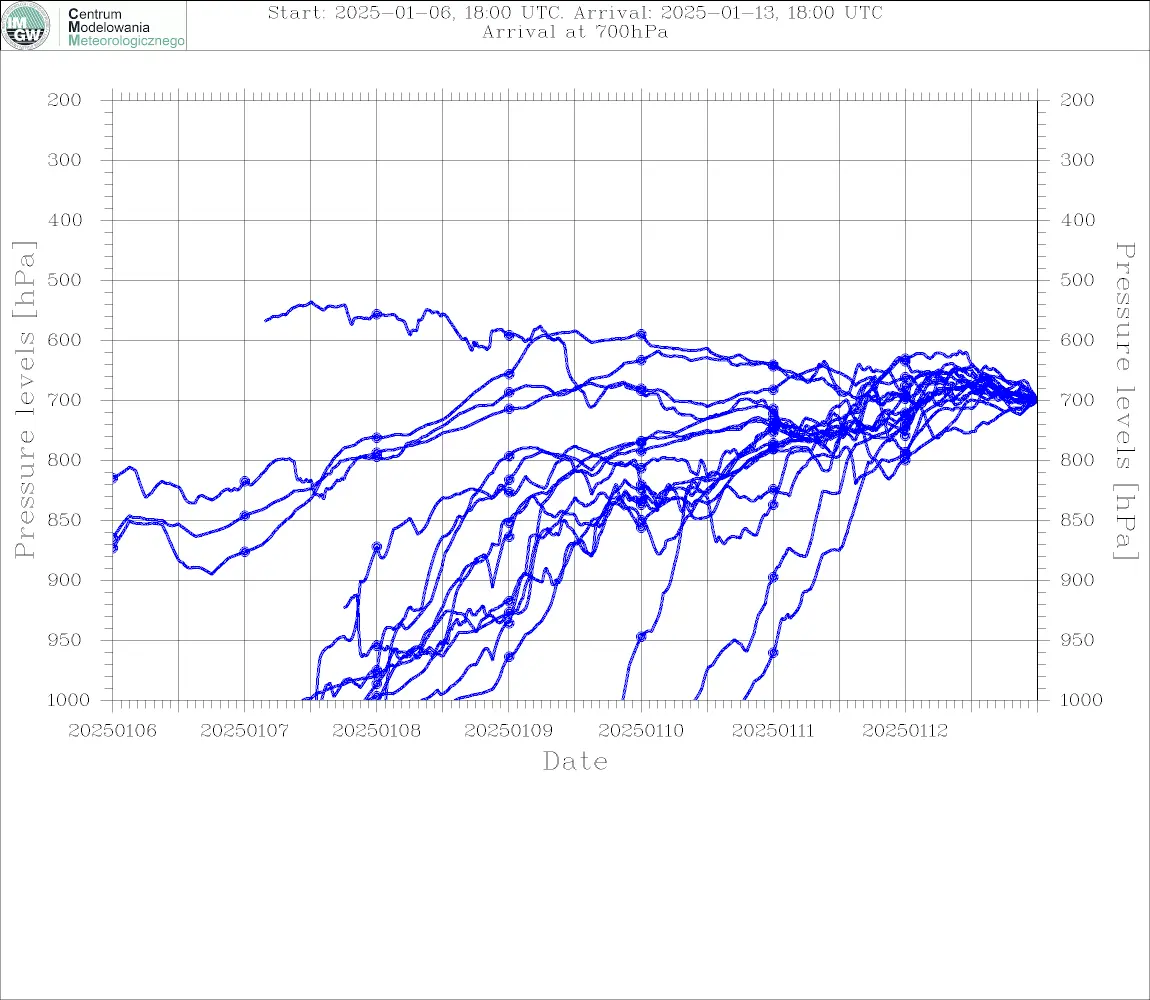Click the right axis 200 pressure label
Viewport: 1150px width, 1000px height.
[1077, 100]
